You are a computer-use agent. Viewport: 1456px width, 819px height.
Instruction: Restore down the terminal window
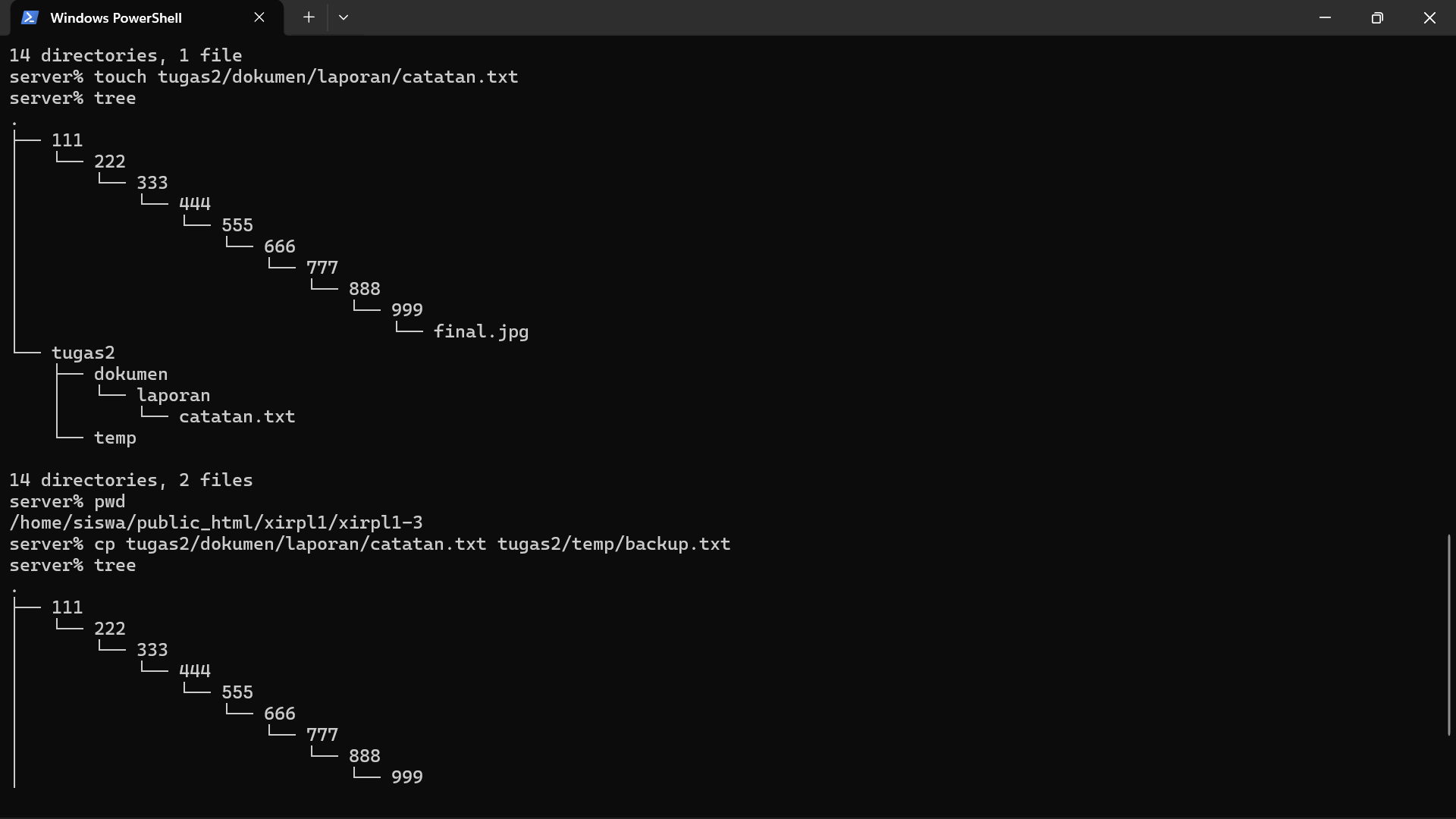(1377, 17)
